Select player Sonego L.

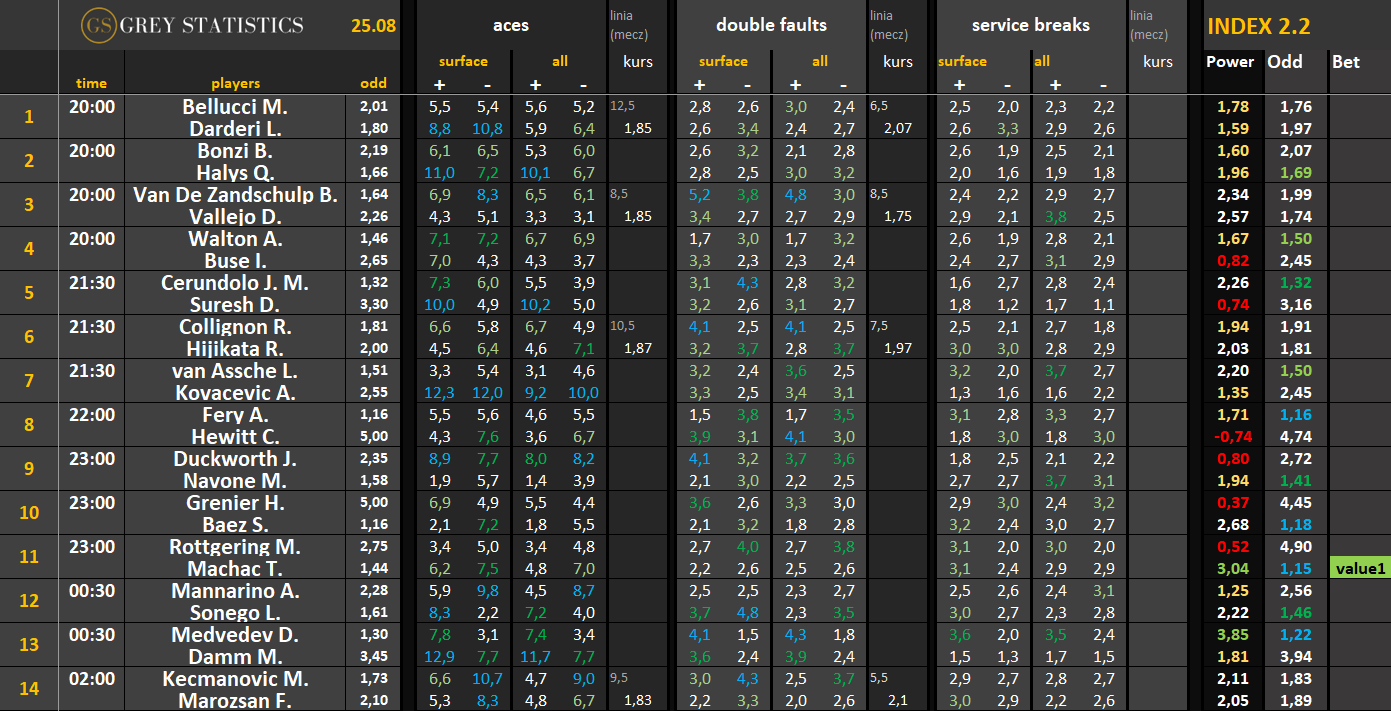tap(235, 612)
